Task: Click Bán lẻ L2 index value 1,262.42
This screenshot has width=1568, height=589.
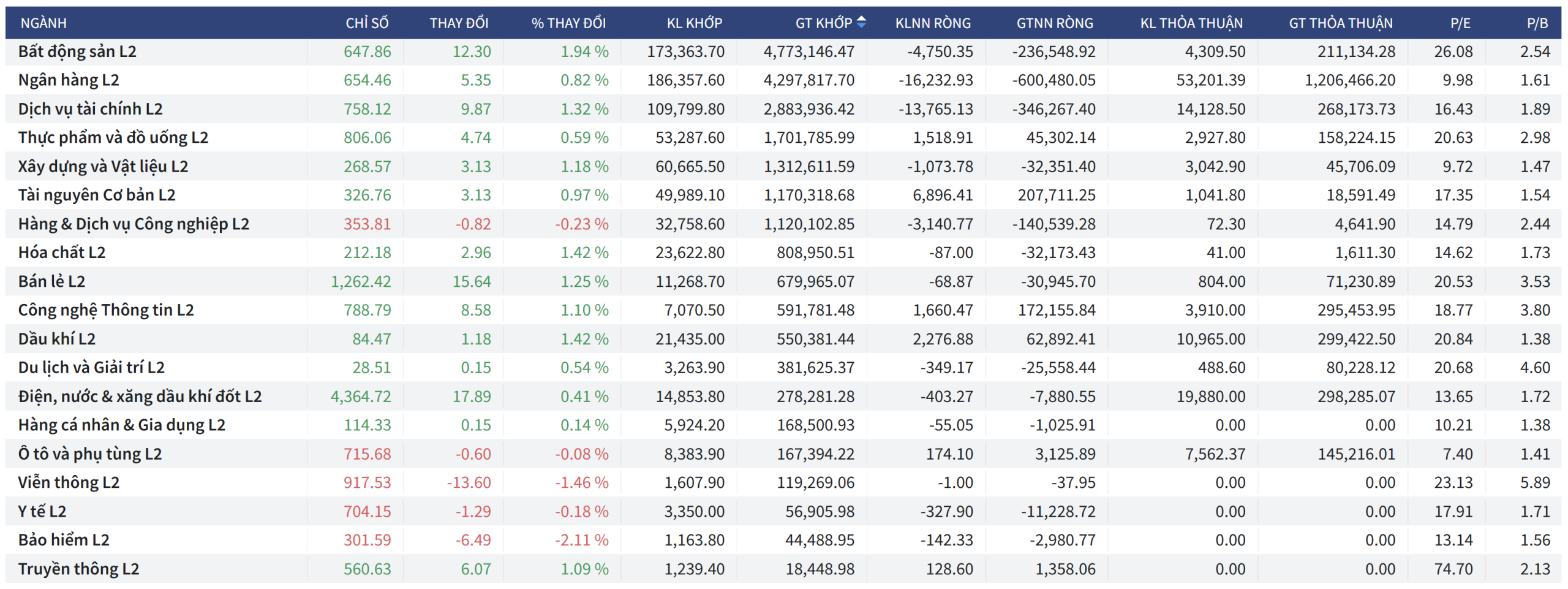Action: pos(360,281)
